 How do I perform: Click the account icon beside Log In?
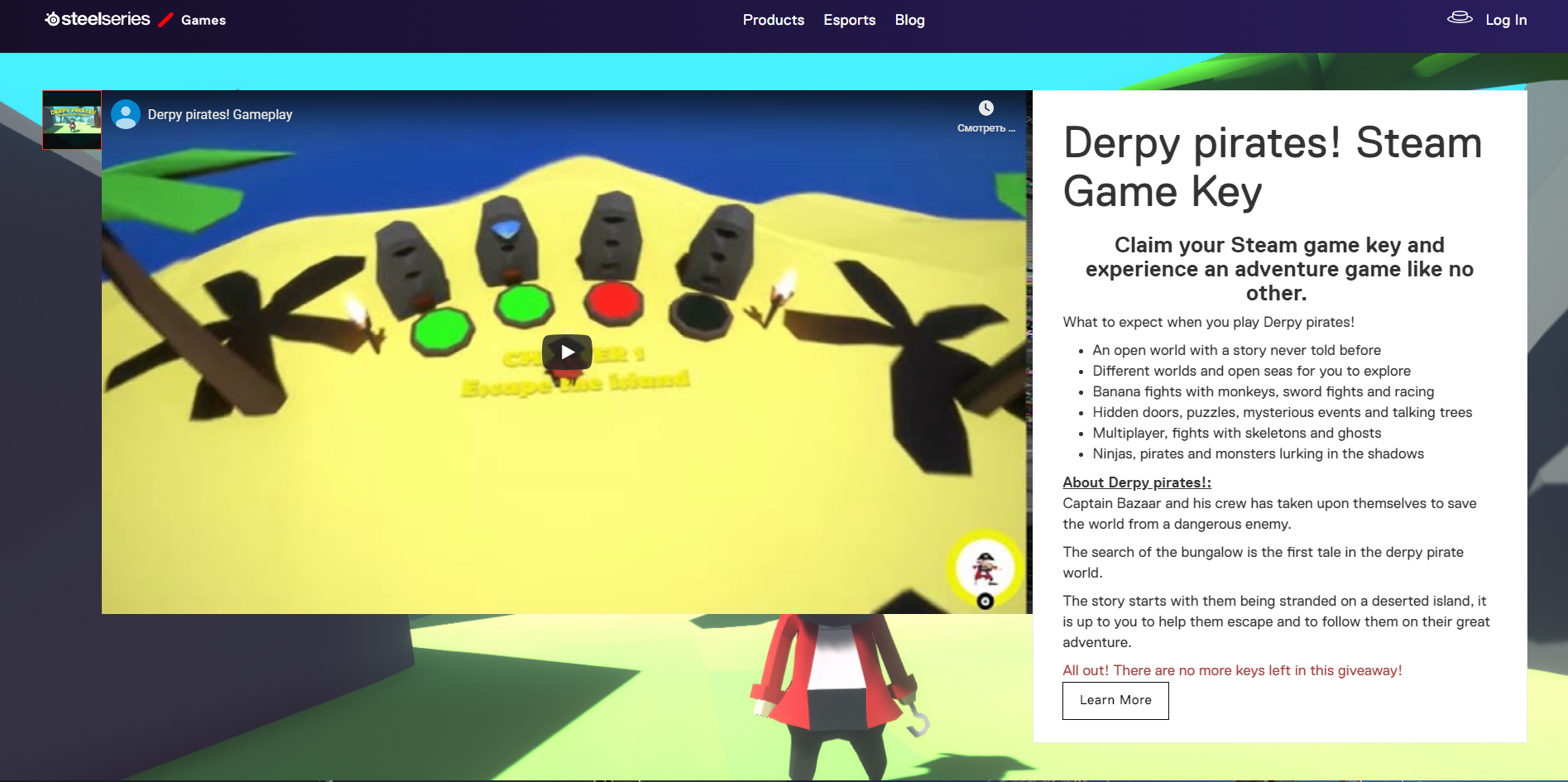pyautogui.click(x=1459, y=18)
